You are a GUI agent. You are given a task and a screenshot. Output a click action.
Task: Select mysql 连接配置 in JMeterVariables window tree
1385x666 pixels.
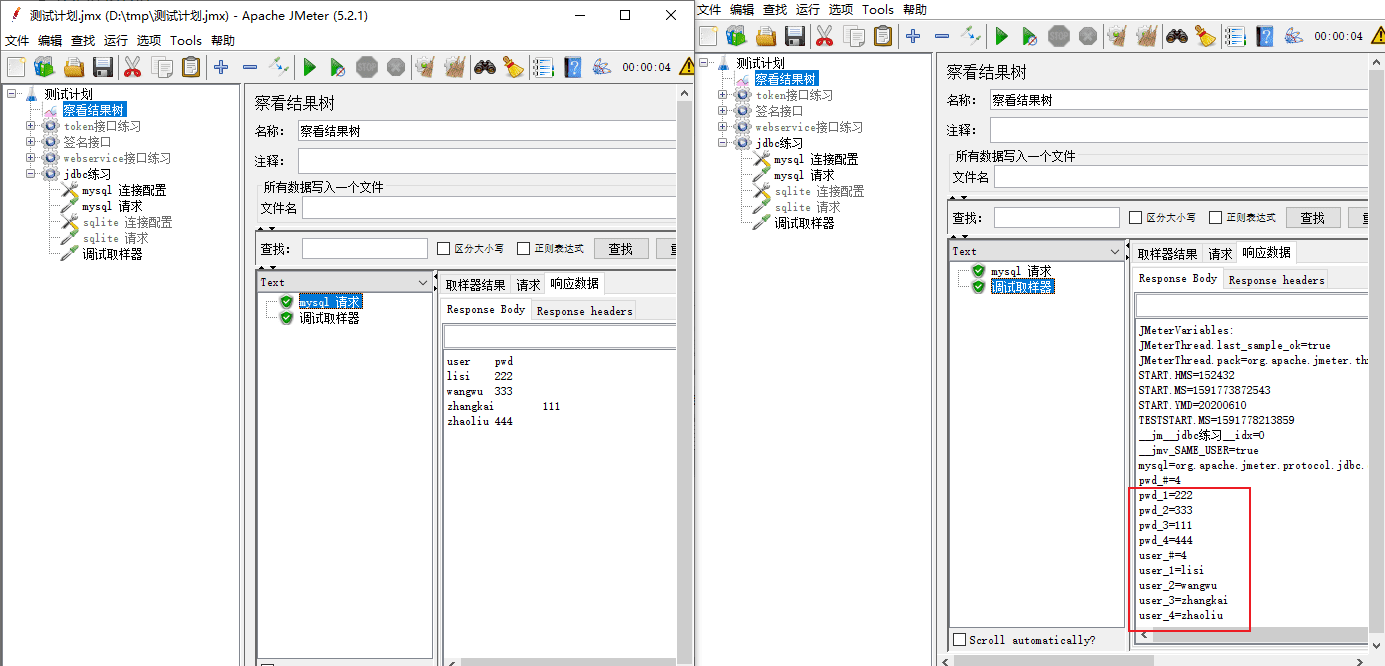coord(815,160)
